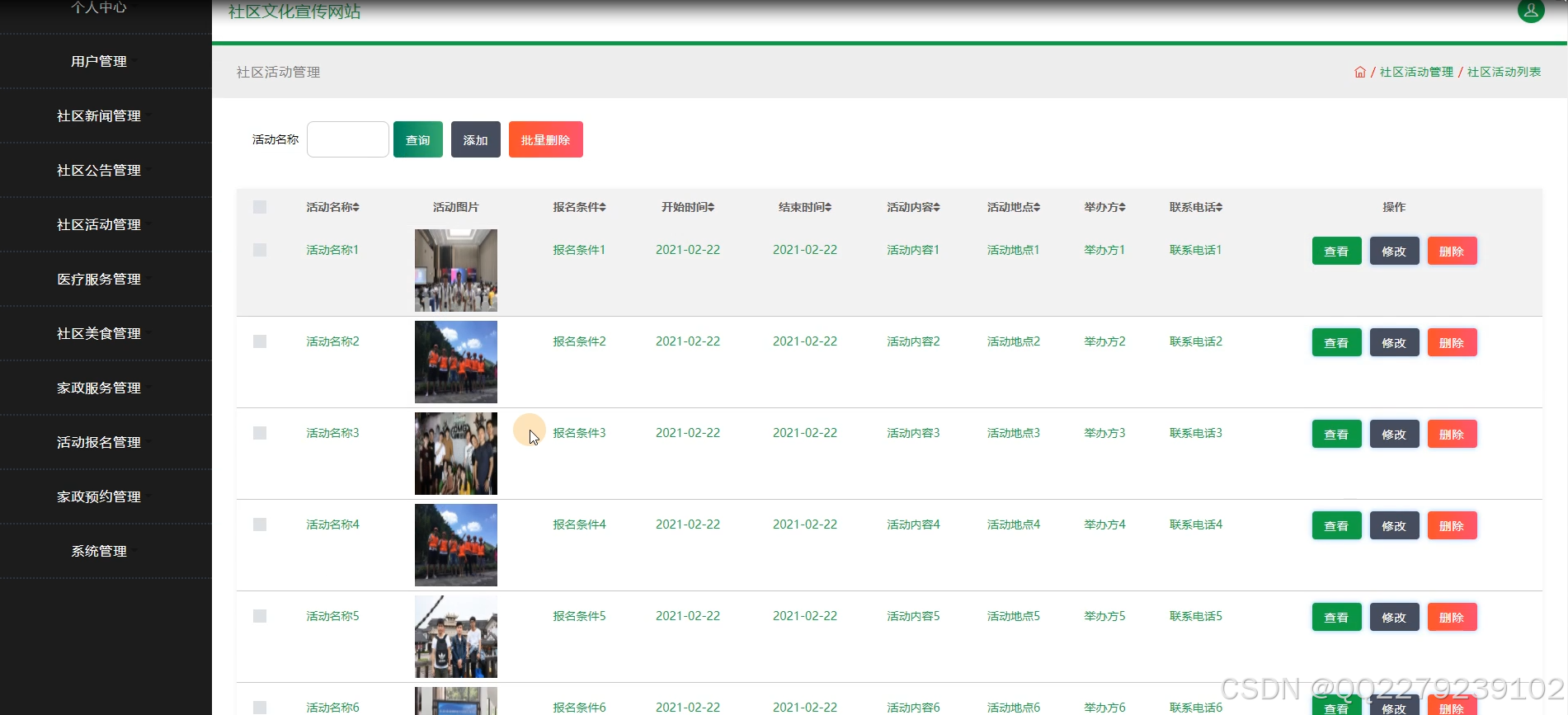1568x715 pixels.
Task: Sort by 活动内容 column header
Action: [x=913, y=207]
